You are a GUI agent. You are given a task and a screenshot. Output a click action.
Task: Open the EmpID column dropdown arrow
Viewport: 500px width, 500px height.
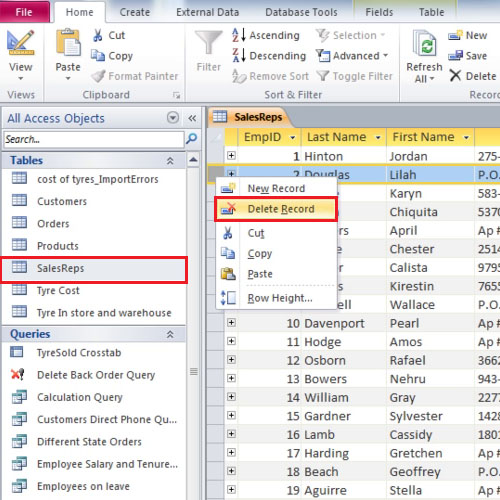click(x=293, y=137)
